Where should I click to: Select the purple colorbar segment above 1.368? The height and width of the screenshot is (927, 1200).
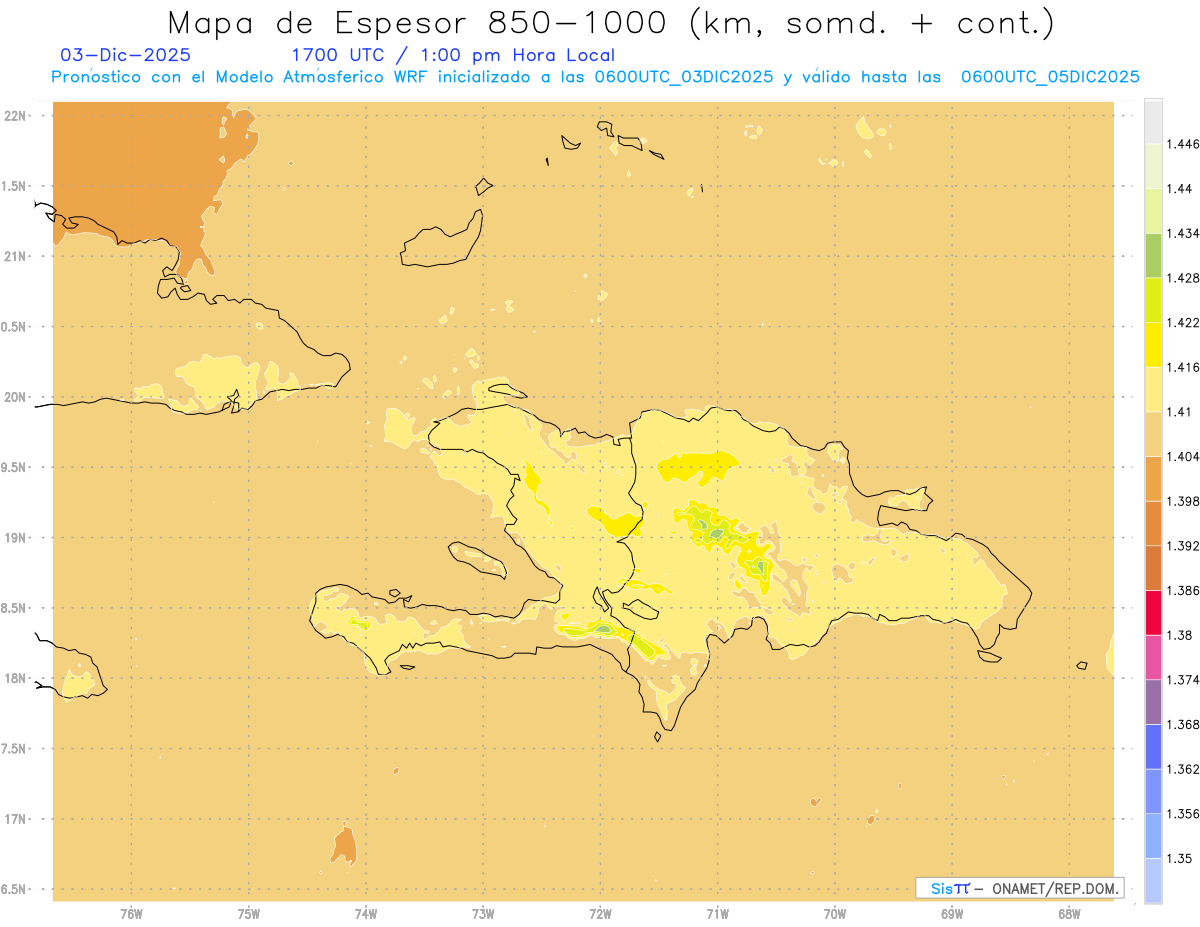coord(1153,701)
